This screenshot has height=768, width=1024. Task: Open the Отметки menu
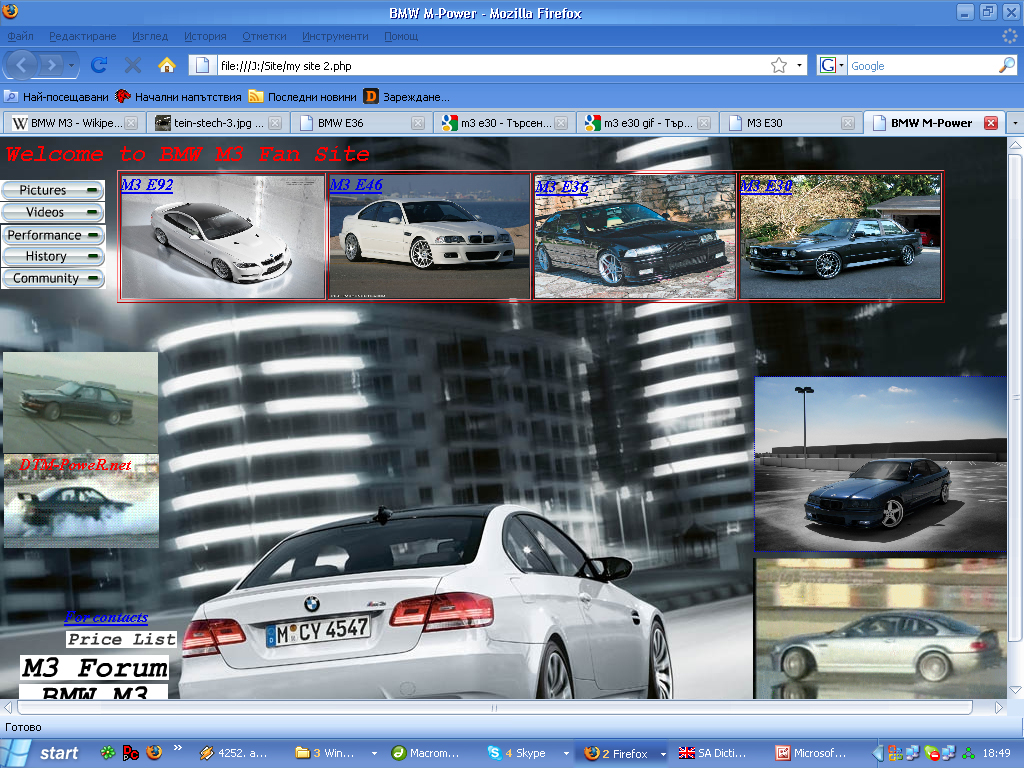coord(264,36)
